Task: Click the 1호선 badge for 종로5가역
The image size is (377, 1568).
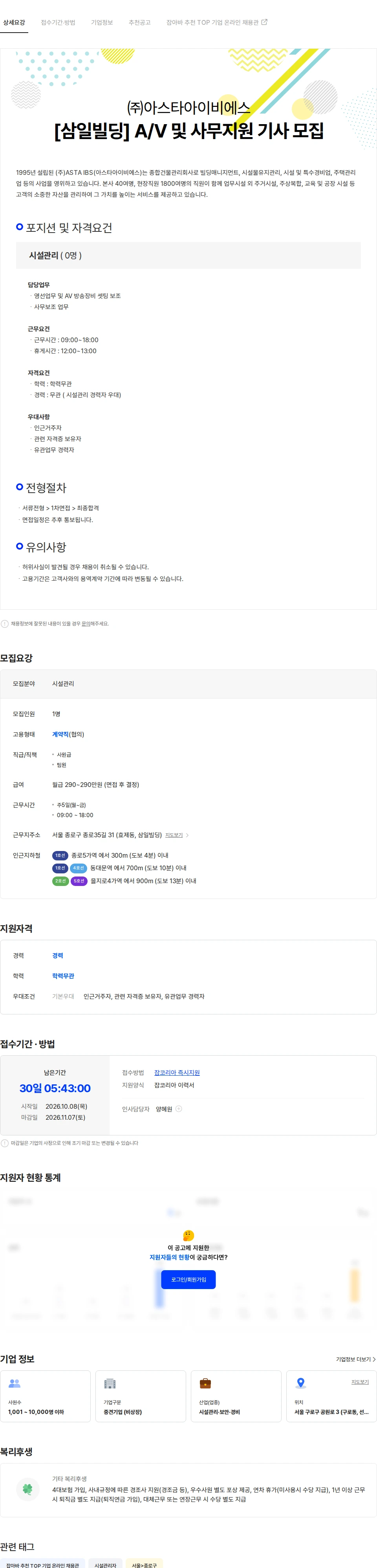Action: coord(60,855)
